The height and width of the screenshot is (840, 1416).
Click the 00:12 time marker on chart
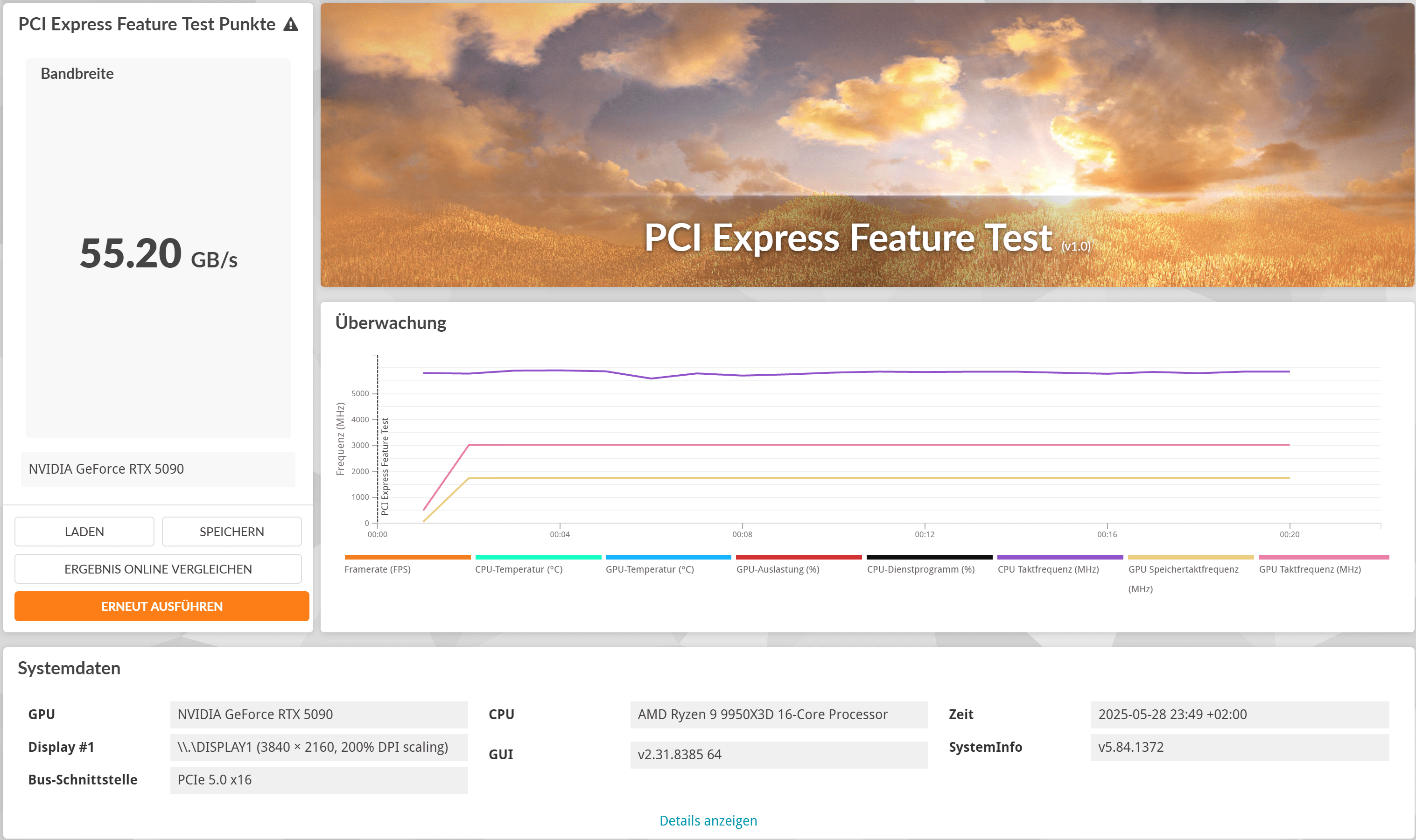pos(924,534)
